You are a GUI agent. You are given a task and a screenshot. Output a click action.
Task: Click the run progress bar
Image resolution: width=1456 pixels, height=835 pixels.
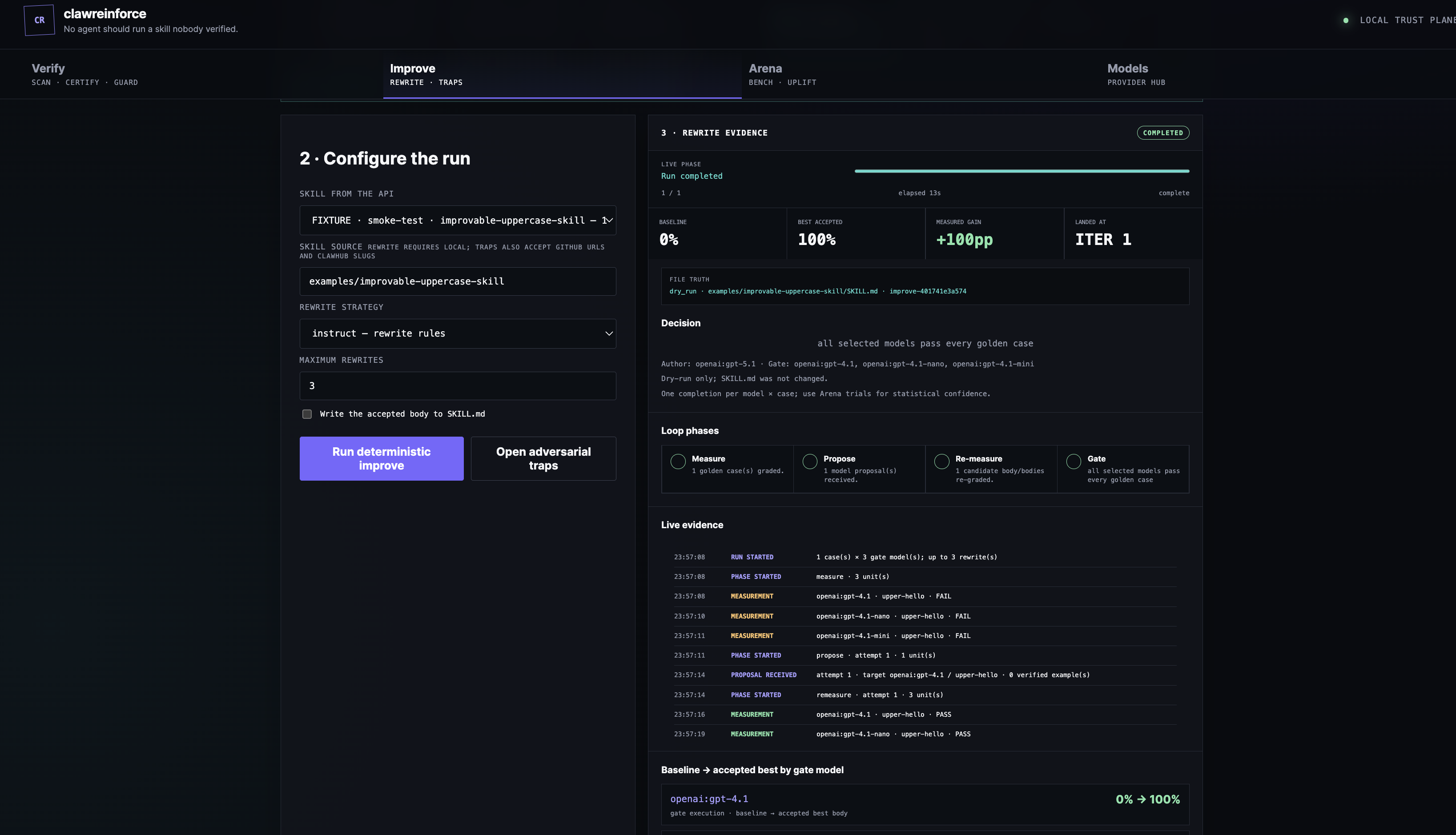coord(1022,171)
